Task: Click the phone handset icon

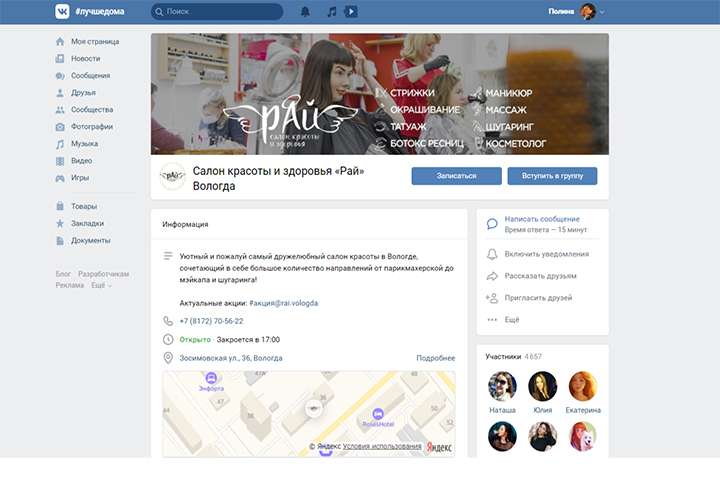Action: [168, 321]
